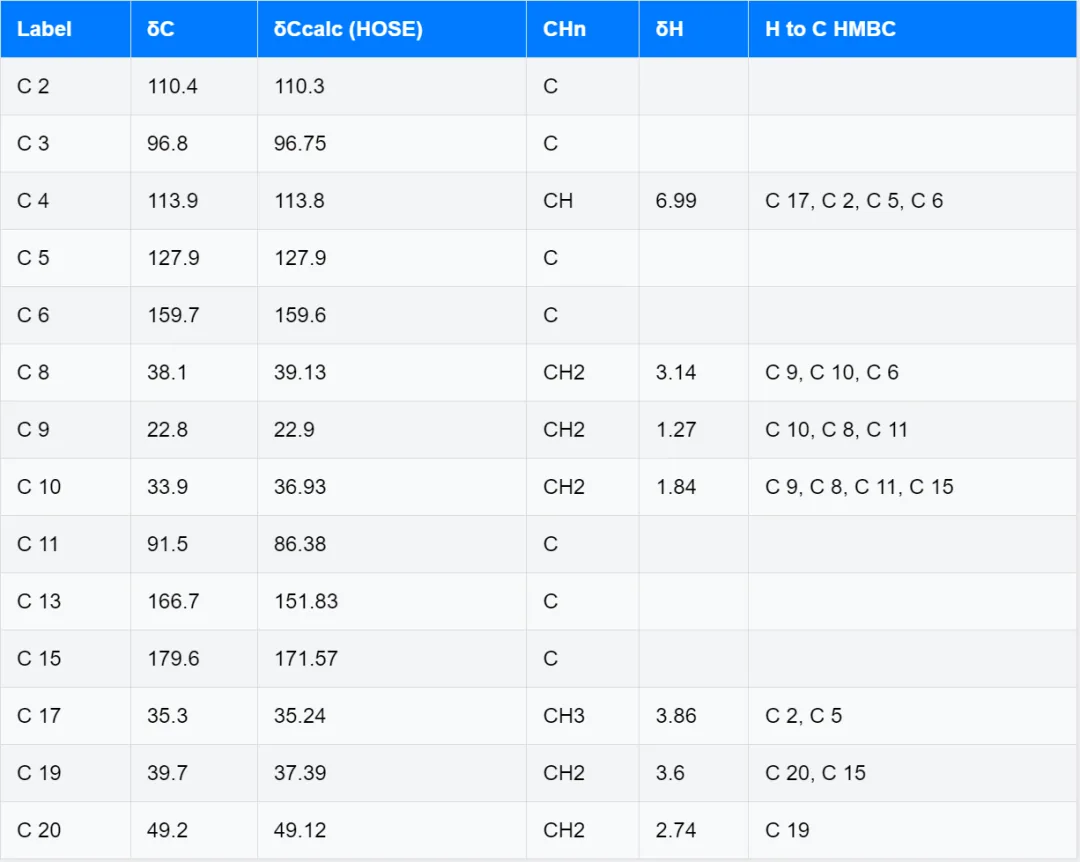Click the calculated shift 159.6
Viewport: 1080px width, 862px height.
pyautogui.click(x=300, y=315)
